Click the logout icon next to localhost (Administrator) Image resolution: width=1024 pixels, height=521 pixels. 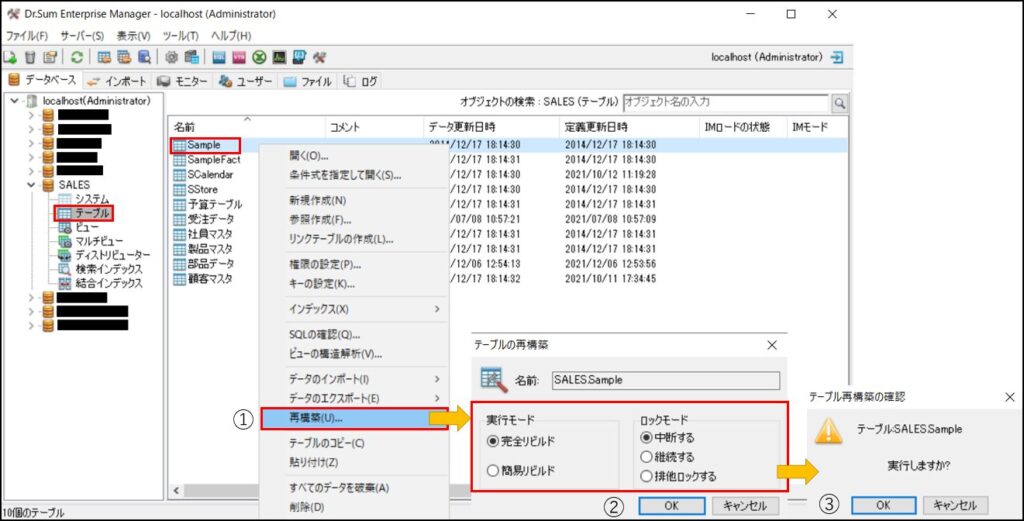point(836,57)
